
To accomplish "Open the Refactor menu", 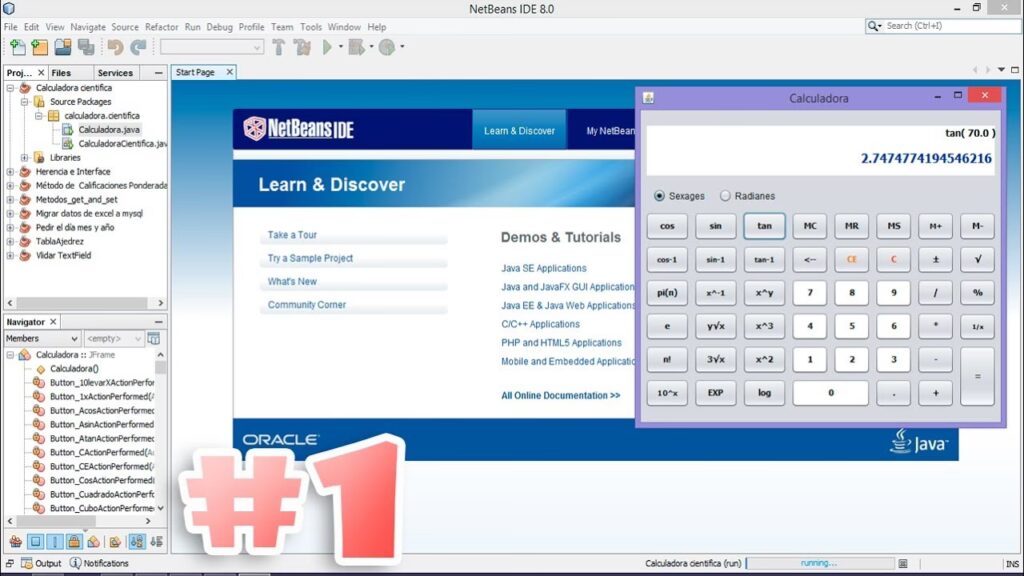I will (162, 27).
